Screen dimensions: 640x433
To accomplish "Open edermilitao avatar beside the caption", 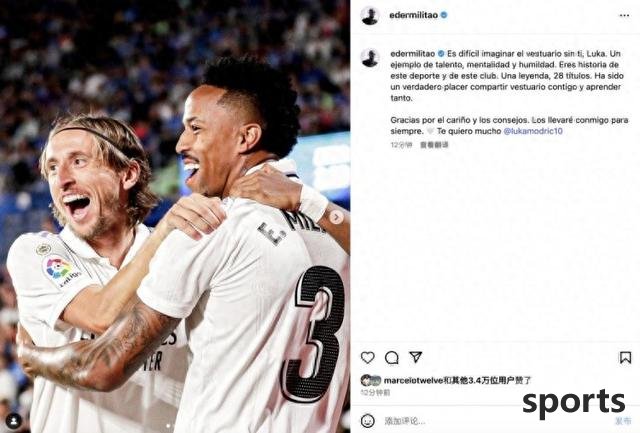I will pos(370,58).
